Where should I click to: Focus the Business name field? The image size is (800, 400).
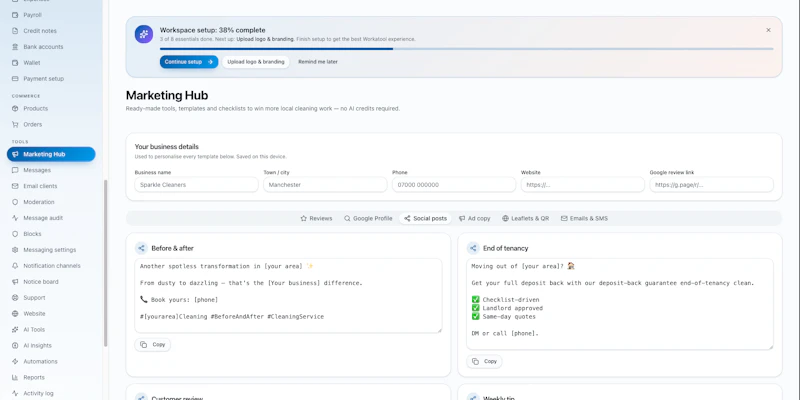tap(196, 185)
